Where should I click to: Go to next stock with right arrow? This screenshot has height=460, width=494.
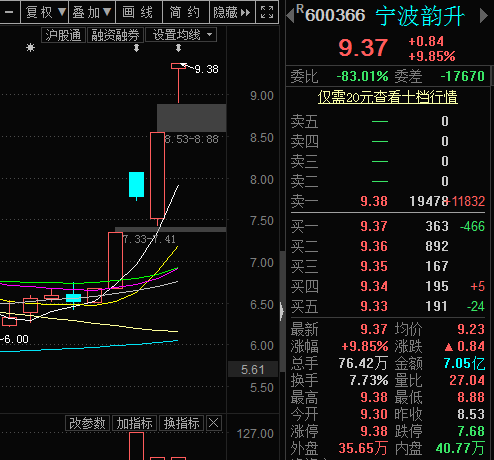click(x=483, y=15)
